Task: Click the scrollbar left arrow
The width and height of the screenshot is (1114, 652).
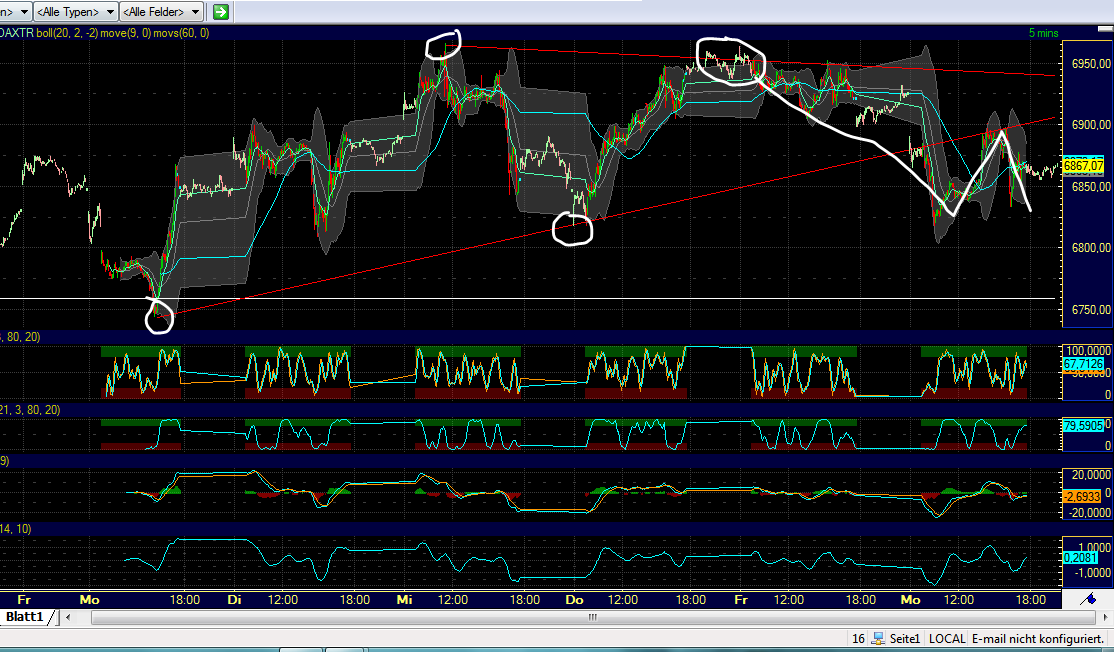Action: click(68, 617)
